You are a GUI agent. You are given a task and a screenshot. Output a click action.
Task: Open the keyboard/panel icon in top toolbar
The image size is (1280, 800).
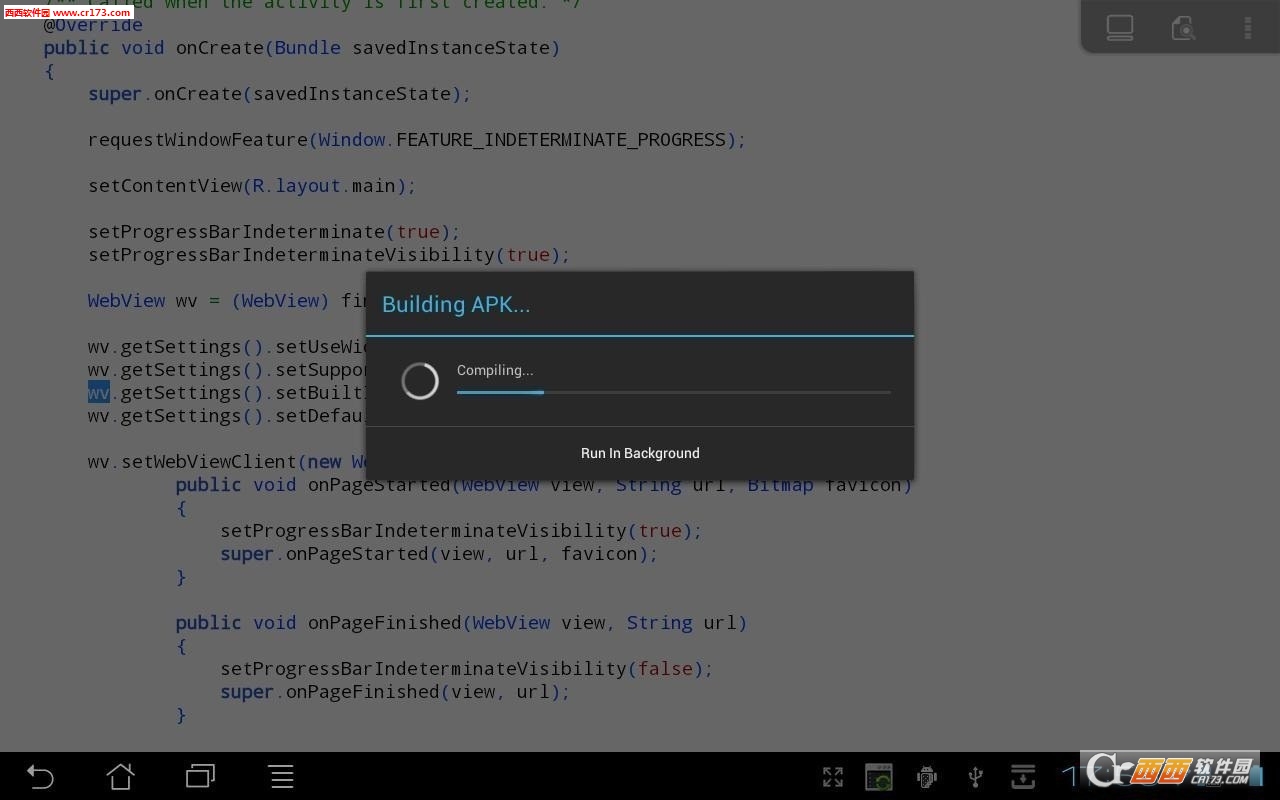coord(1120,27)
